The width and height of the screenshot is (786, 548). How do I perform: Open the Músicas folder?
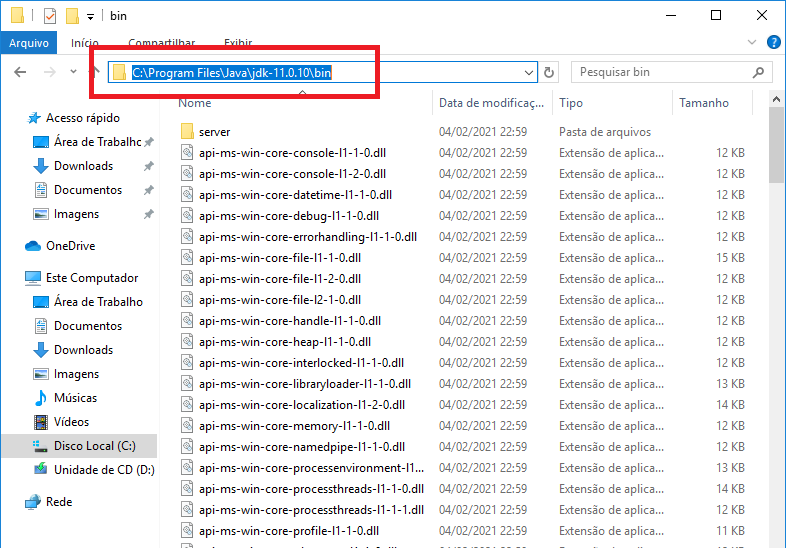75,398
